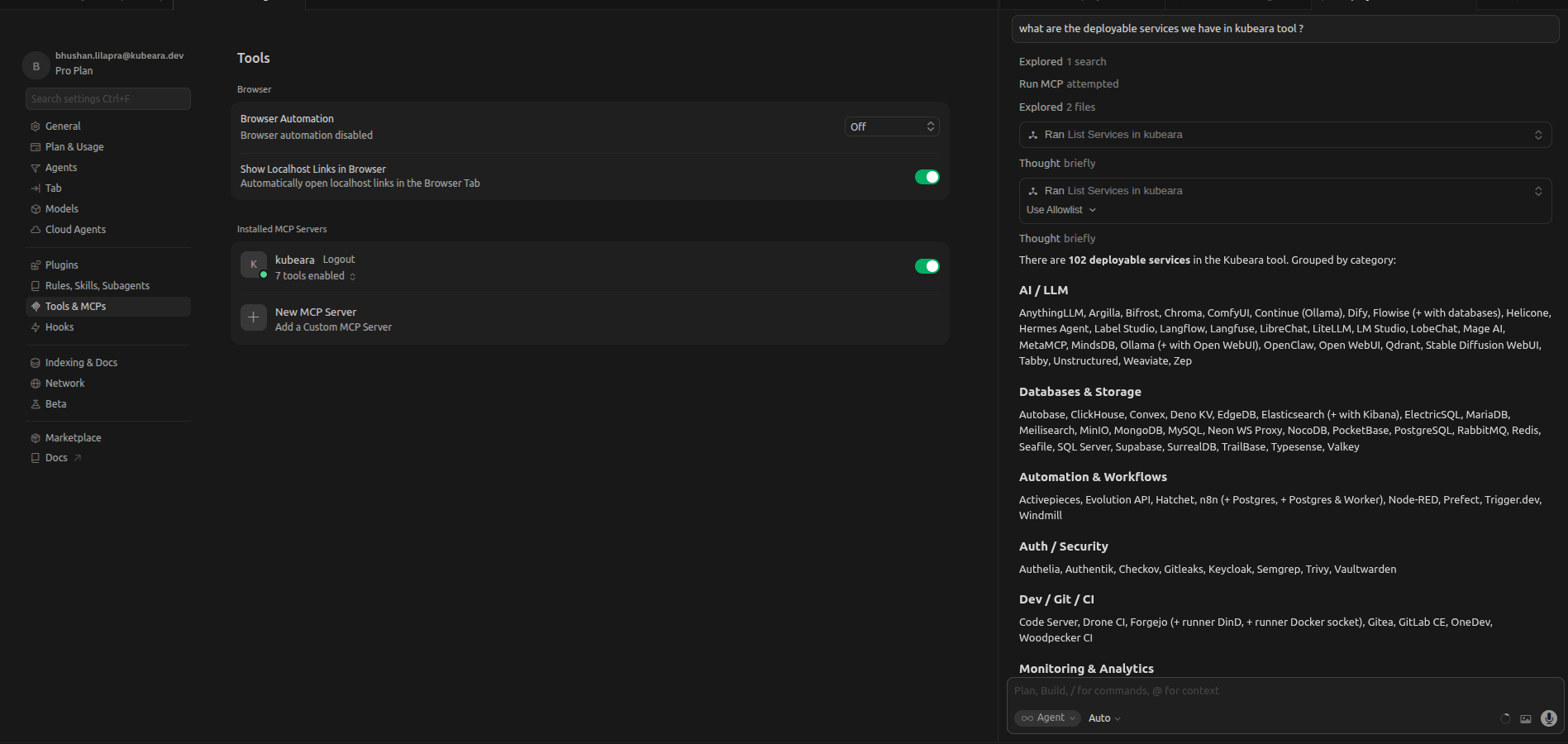Viewport: 1568px width, 744px height.
Task: Toggle Show Localhost Links in Browser switch
Action: 927,177
